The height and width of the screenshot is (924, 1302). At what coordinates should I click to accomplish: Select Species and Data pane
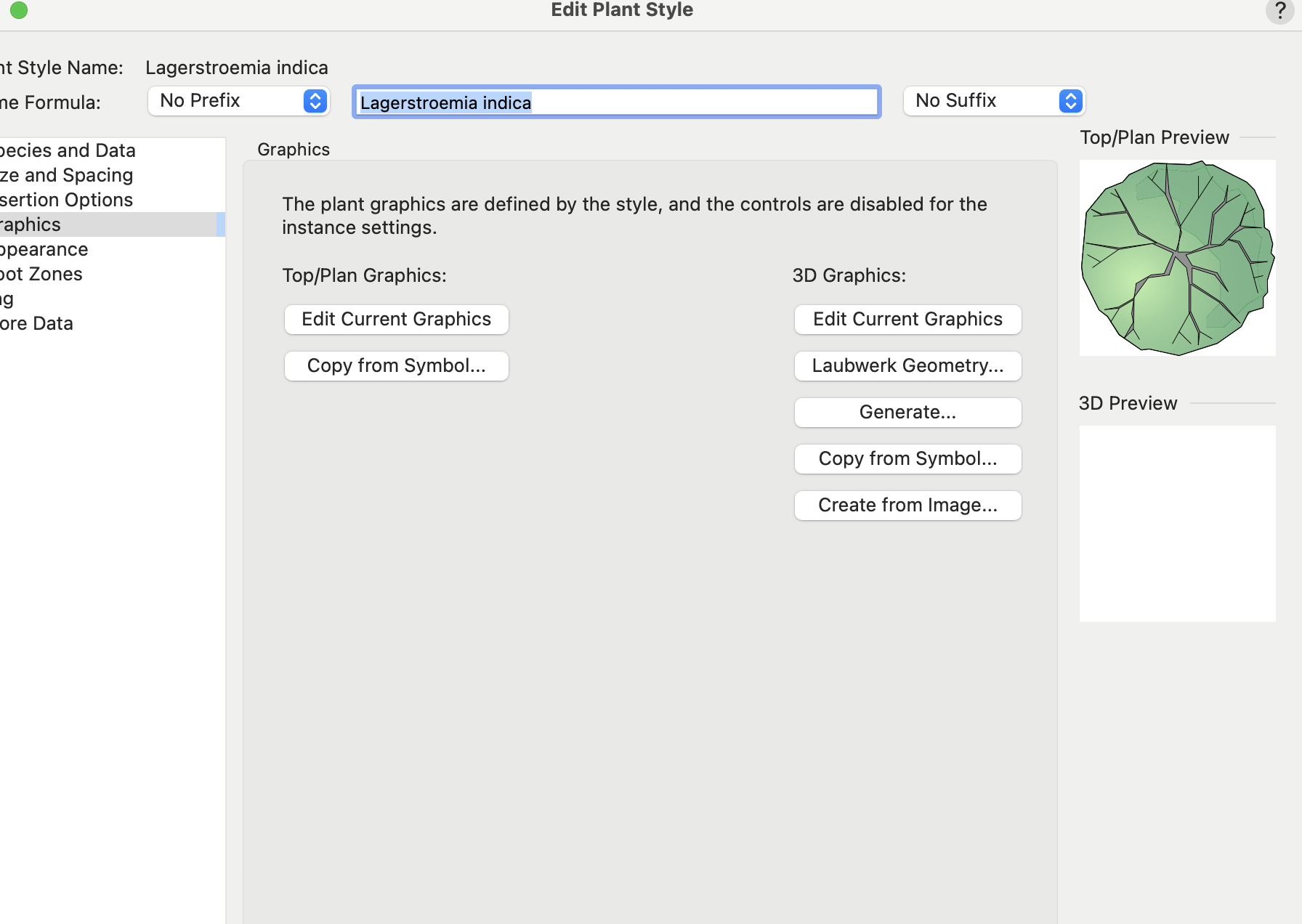click(x=68, y=150)
